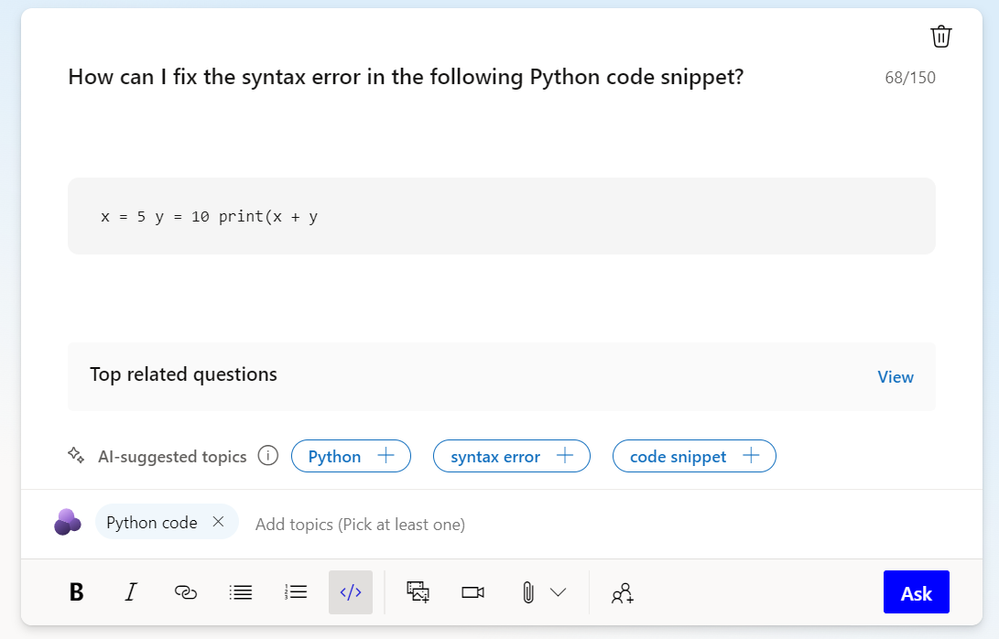Insert a hyperlink

[x=186, y=592]
